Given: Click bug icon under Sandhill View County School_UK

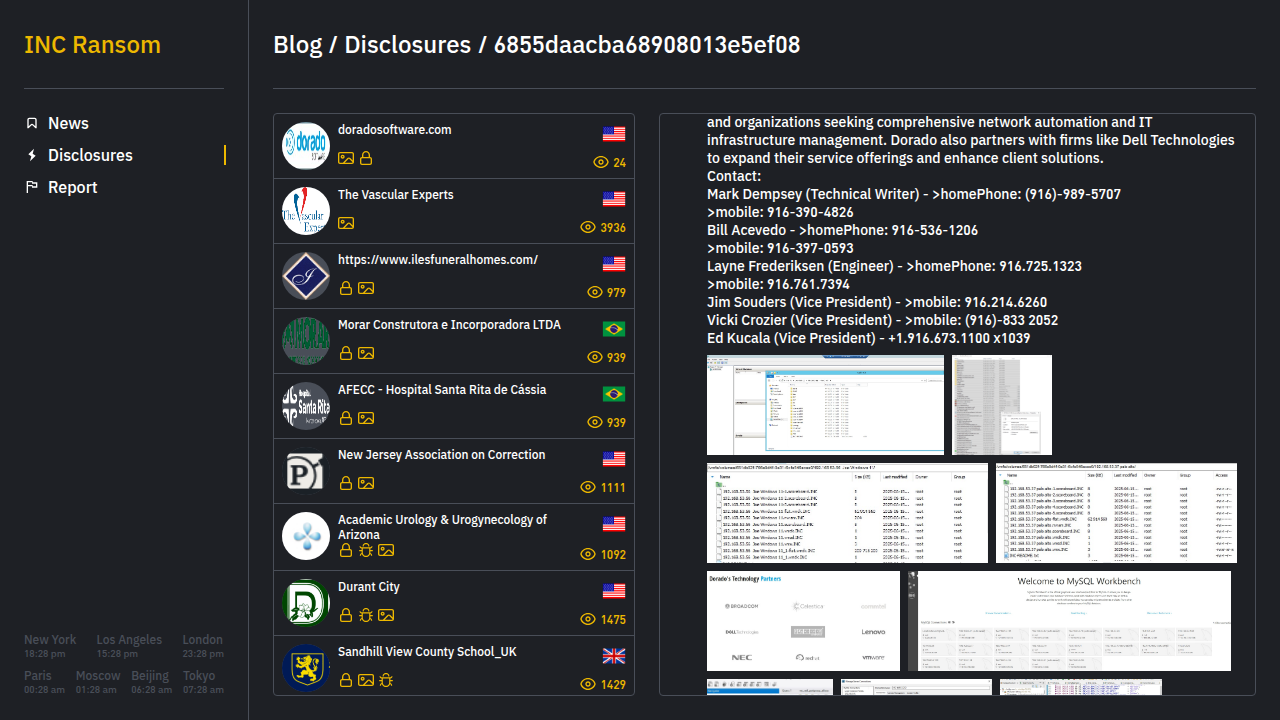Looking at the screenshot, I should coord(386,680).
